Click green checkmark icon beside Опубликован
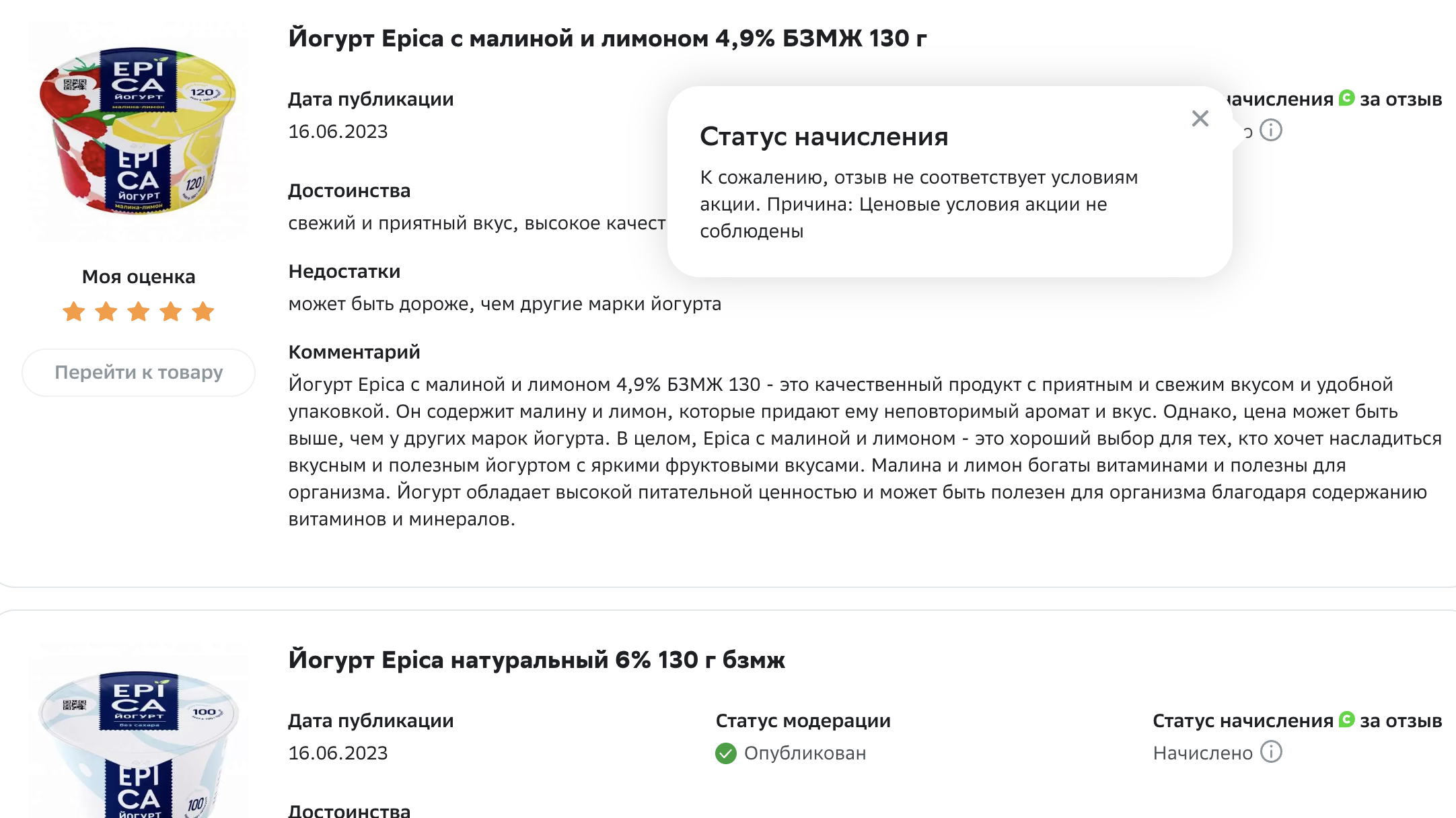Viewport: 1456px width, 818px height. coord(725,753)
